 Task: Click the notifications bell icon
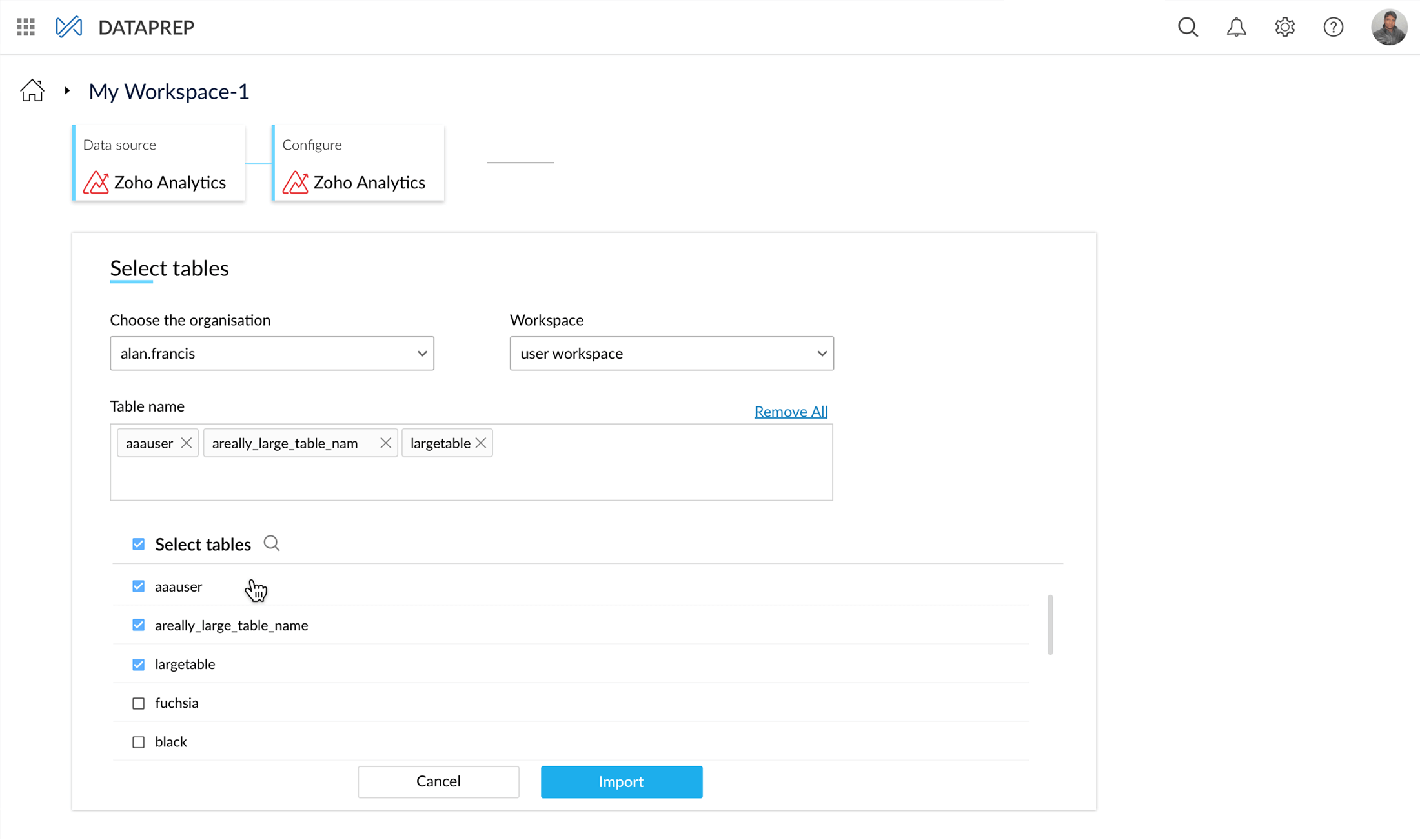click(x=1236, y=27)
